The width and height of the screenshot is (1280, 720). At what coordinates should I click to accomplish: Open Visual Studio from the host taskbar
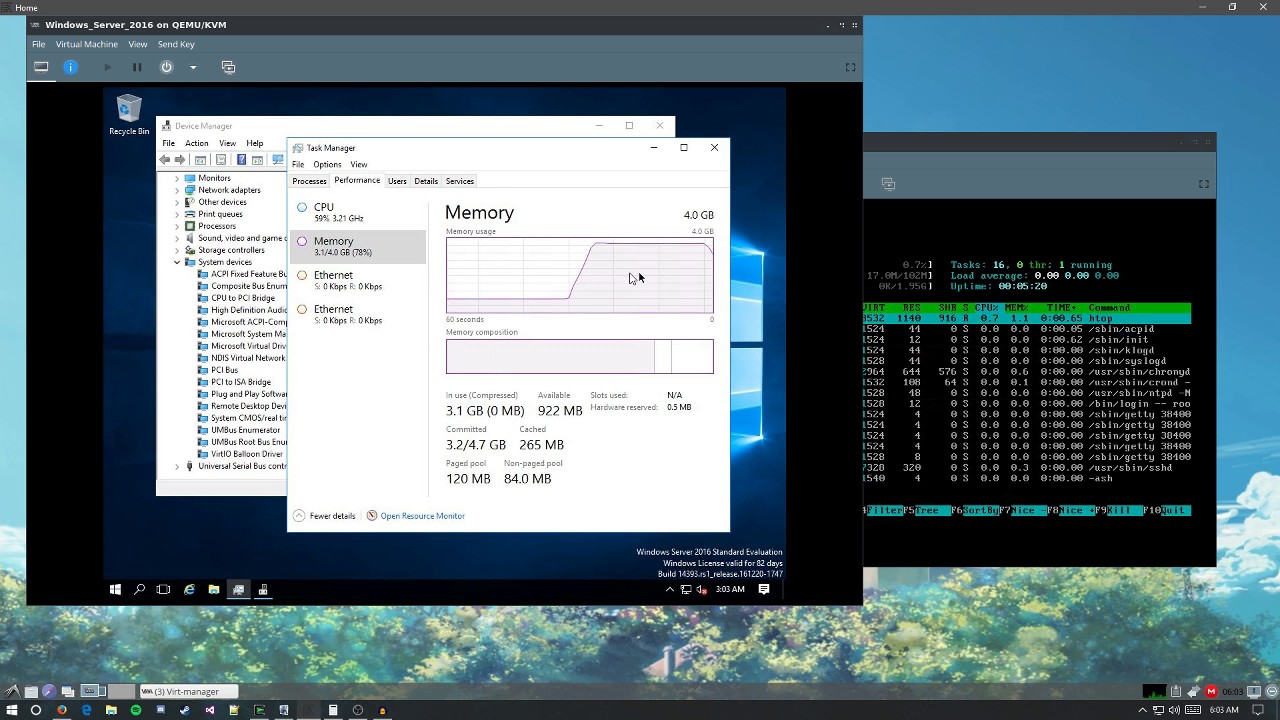[x=210, y=710]
